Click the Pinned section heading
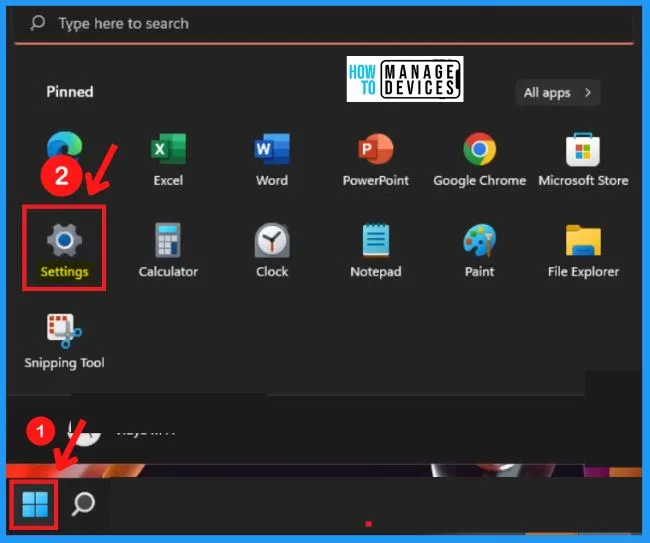650x543 pixels. pyautogui.click(x=70, y=92)
